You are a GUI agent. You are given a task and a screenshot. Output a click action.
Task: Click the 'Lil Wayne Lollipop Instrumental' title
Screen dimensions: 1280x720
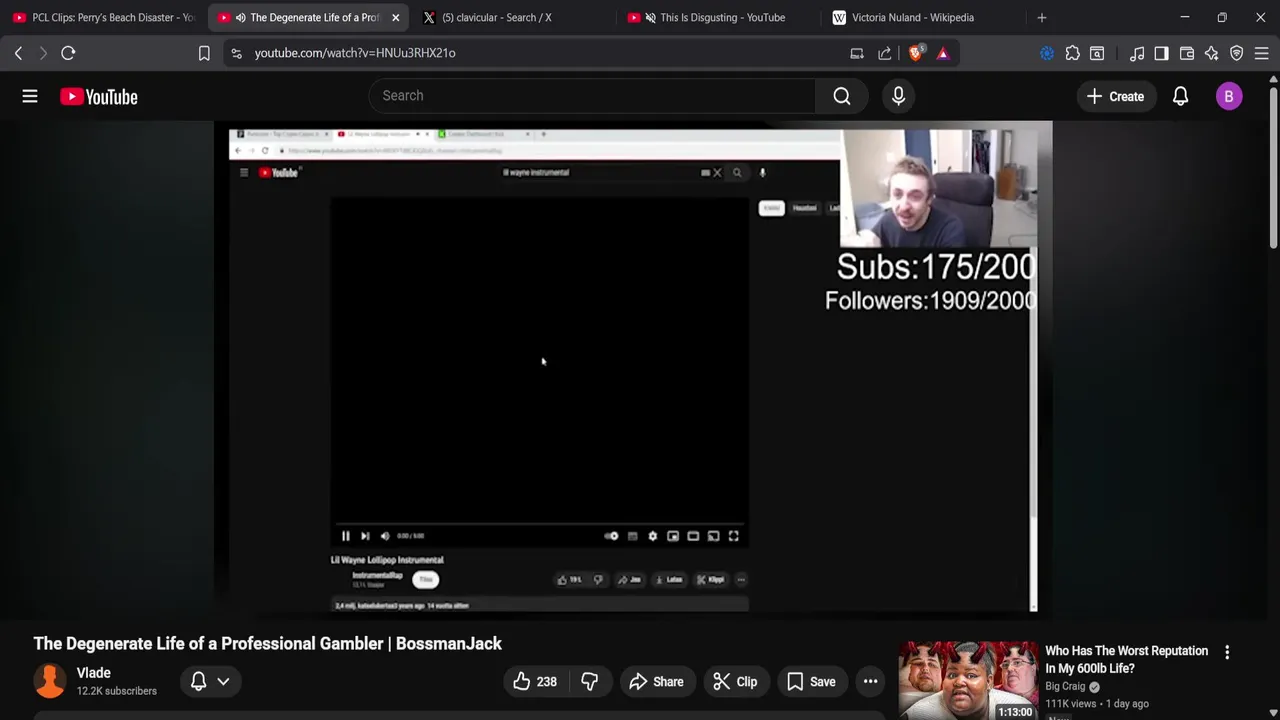tap(387, 560)
